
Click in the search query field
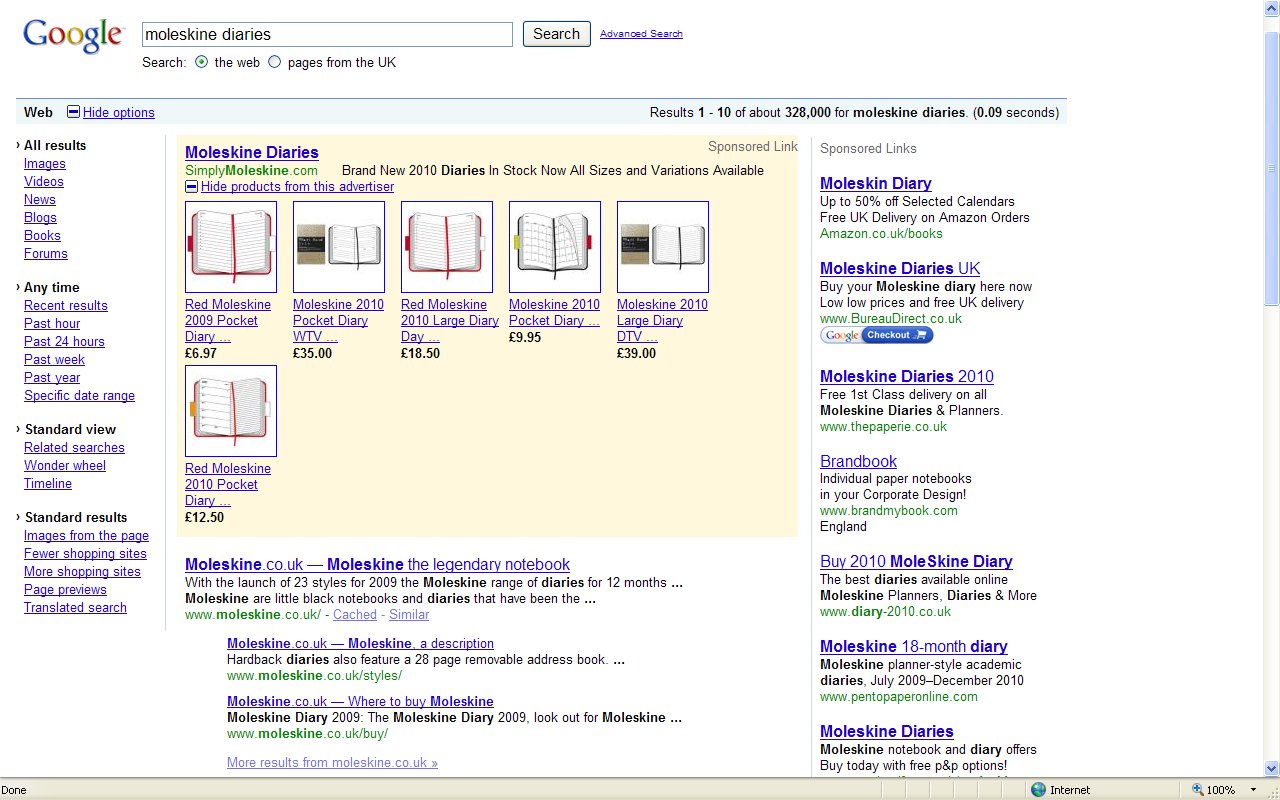pyautogui.click(x=327, y=34)
